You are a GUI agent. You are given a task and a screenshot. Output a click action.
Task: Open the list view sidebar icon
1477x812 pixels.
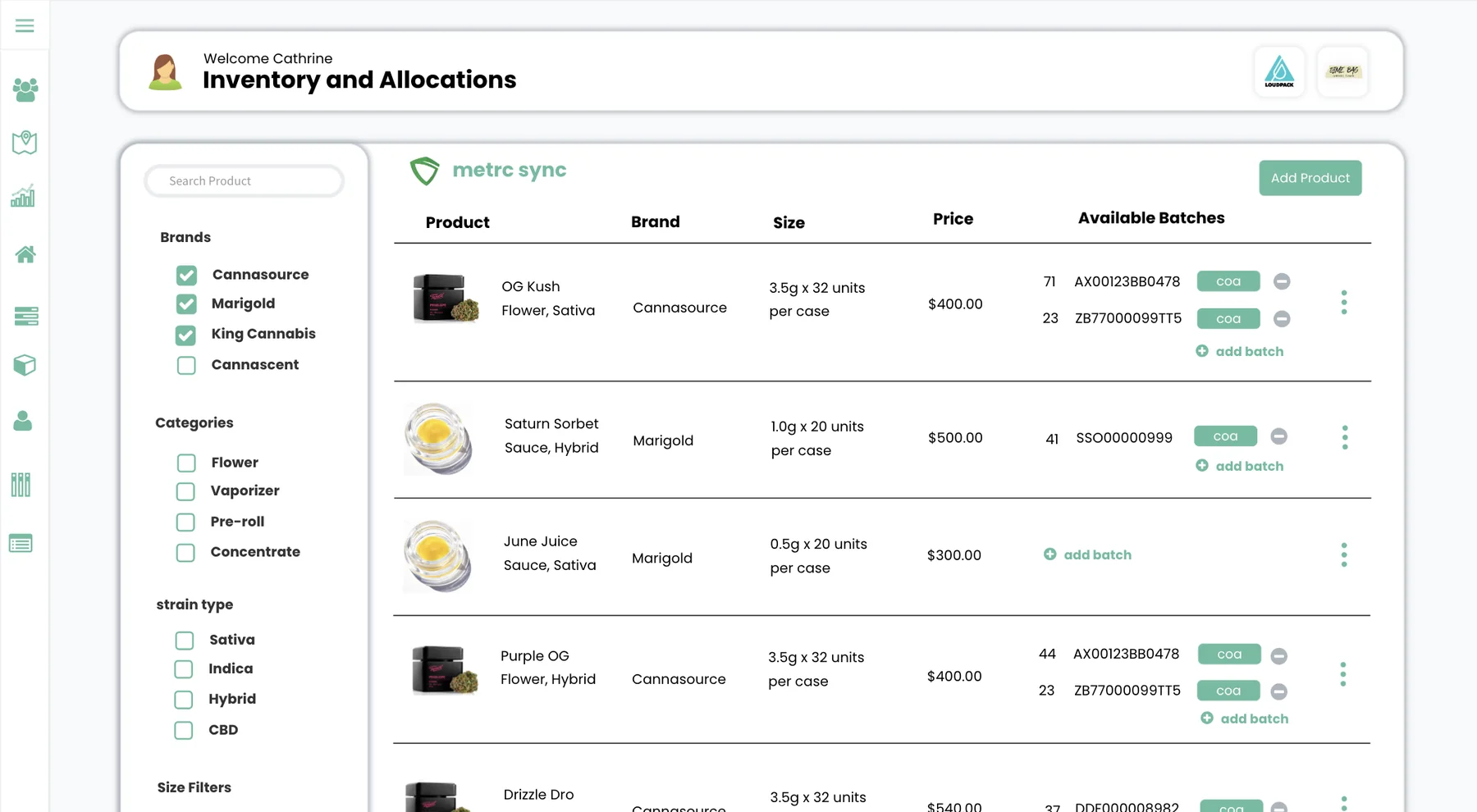click(21, 543)
